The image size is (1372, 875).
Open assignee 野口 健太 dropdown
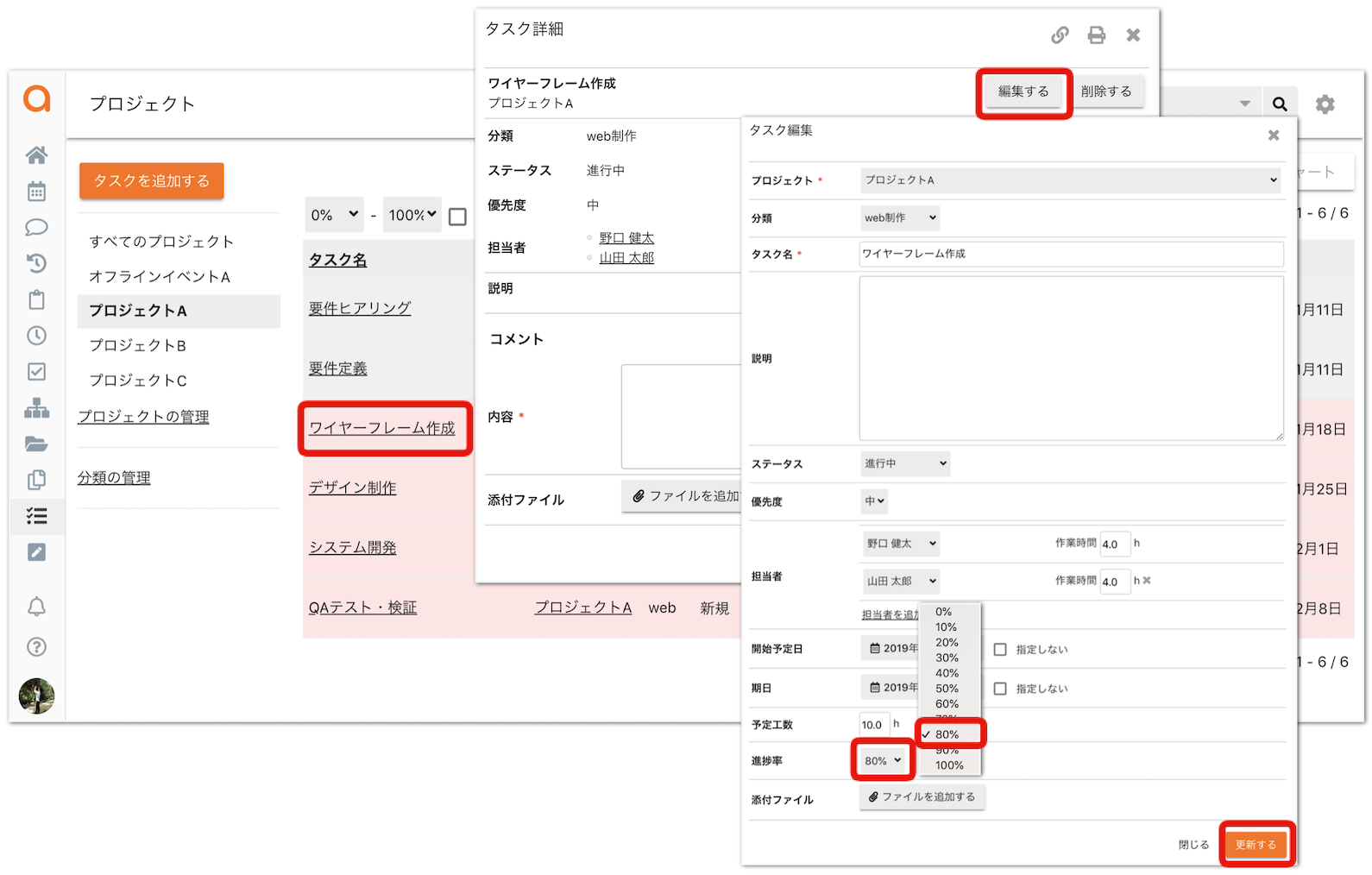click(x=901, y=544)
